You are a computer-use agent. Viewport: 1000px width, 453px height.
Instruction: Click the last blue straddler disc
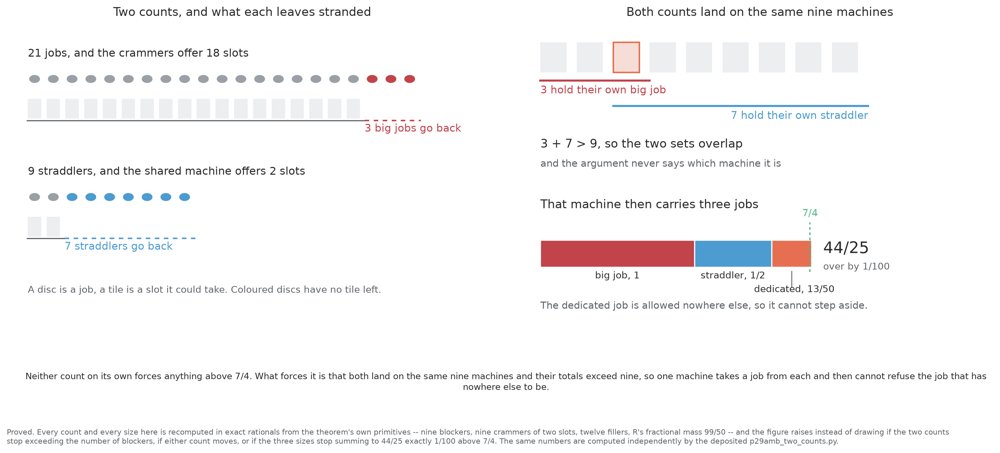coord(184,197)
